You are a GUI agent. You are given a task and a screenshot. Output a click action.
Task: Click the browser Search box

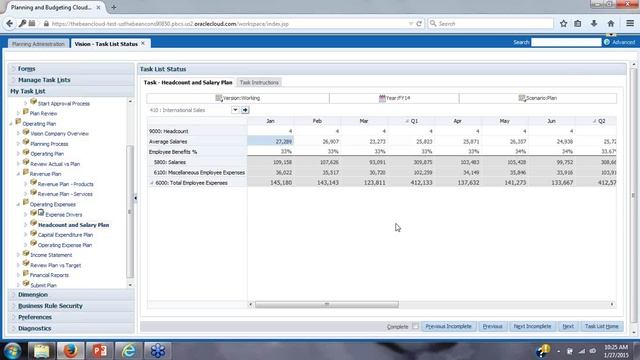click(x=490, y=24)
